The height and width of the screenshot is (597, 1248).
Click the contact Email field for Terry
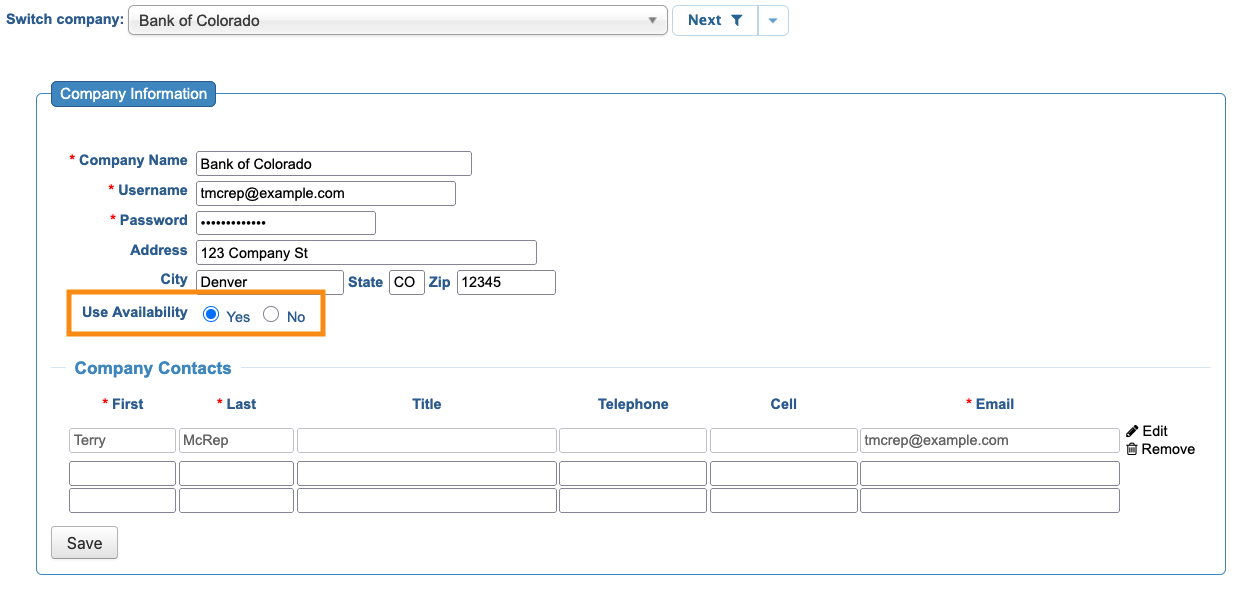point(990,441)
